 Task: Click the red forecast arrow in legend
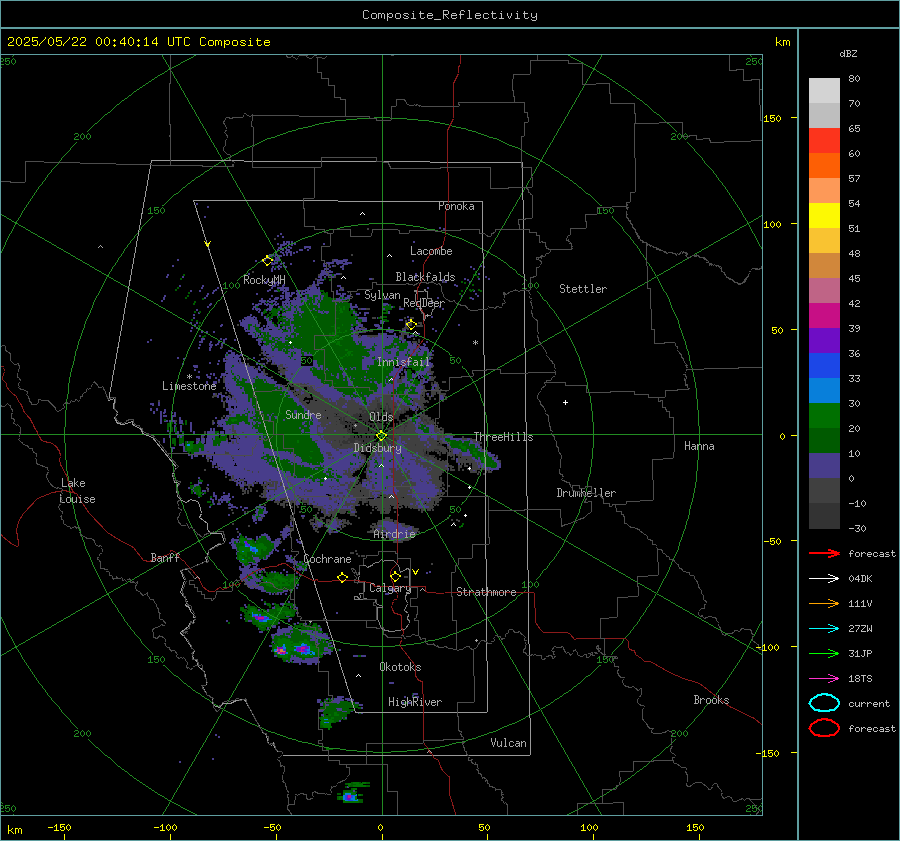[824, 553]
